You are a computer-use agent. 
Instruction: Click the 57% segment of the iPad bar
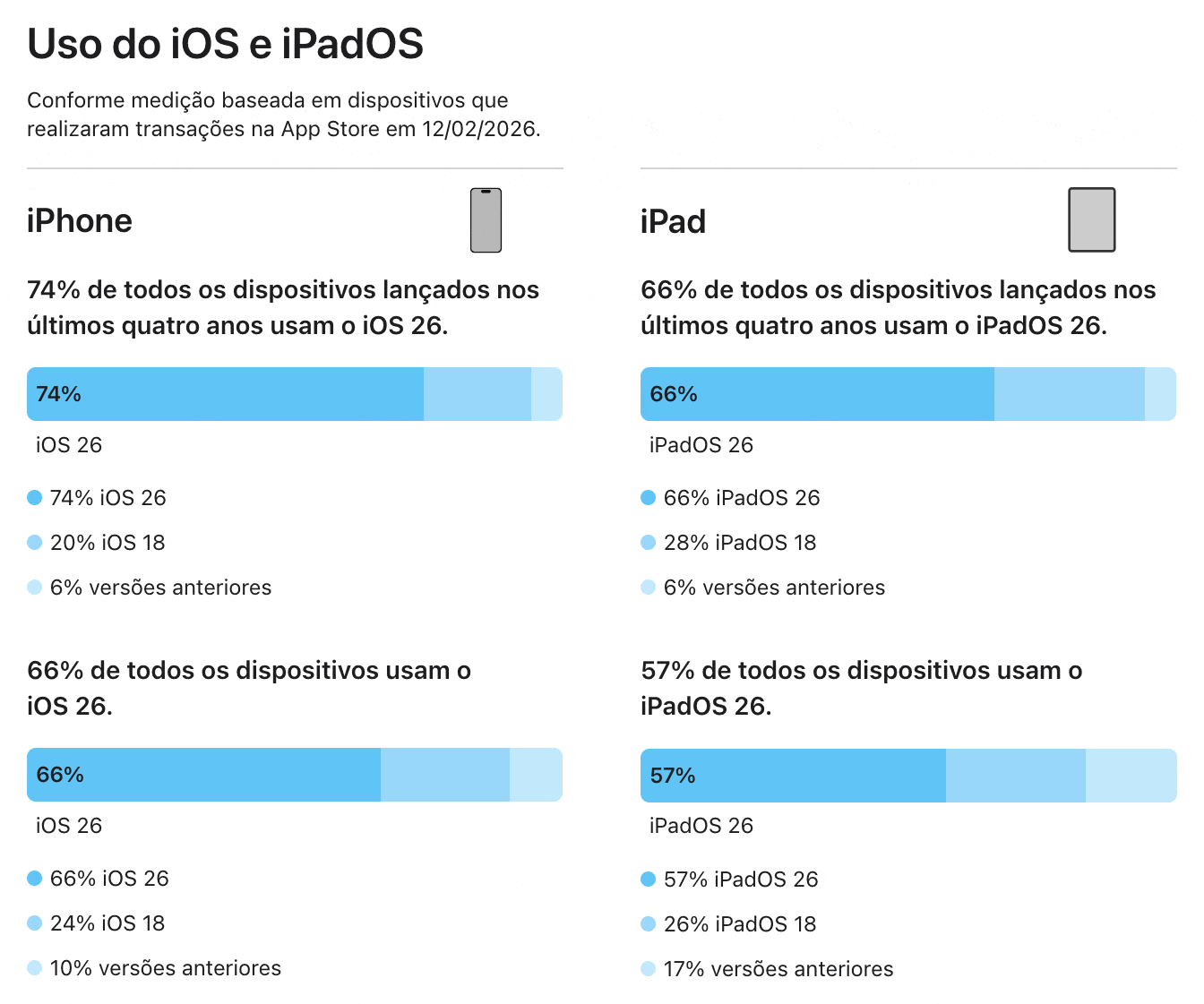(x=793, y=776)
